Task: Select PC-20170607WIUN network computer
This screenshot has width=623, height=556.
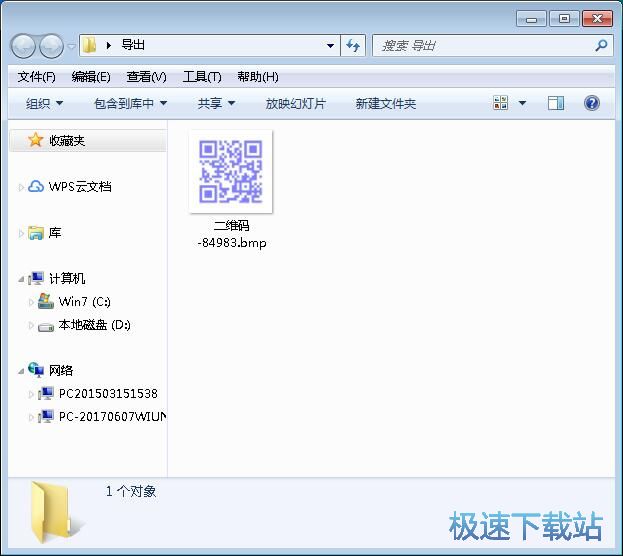Action: 112,417
